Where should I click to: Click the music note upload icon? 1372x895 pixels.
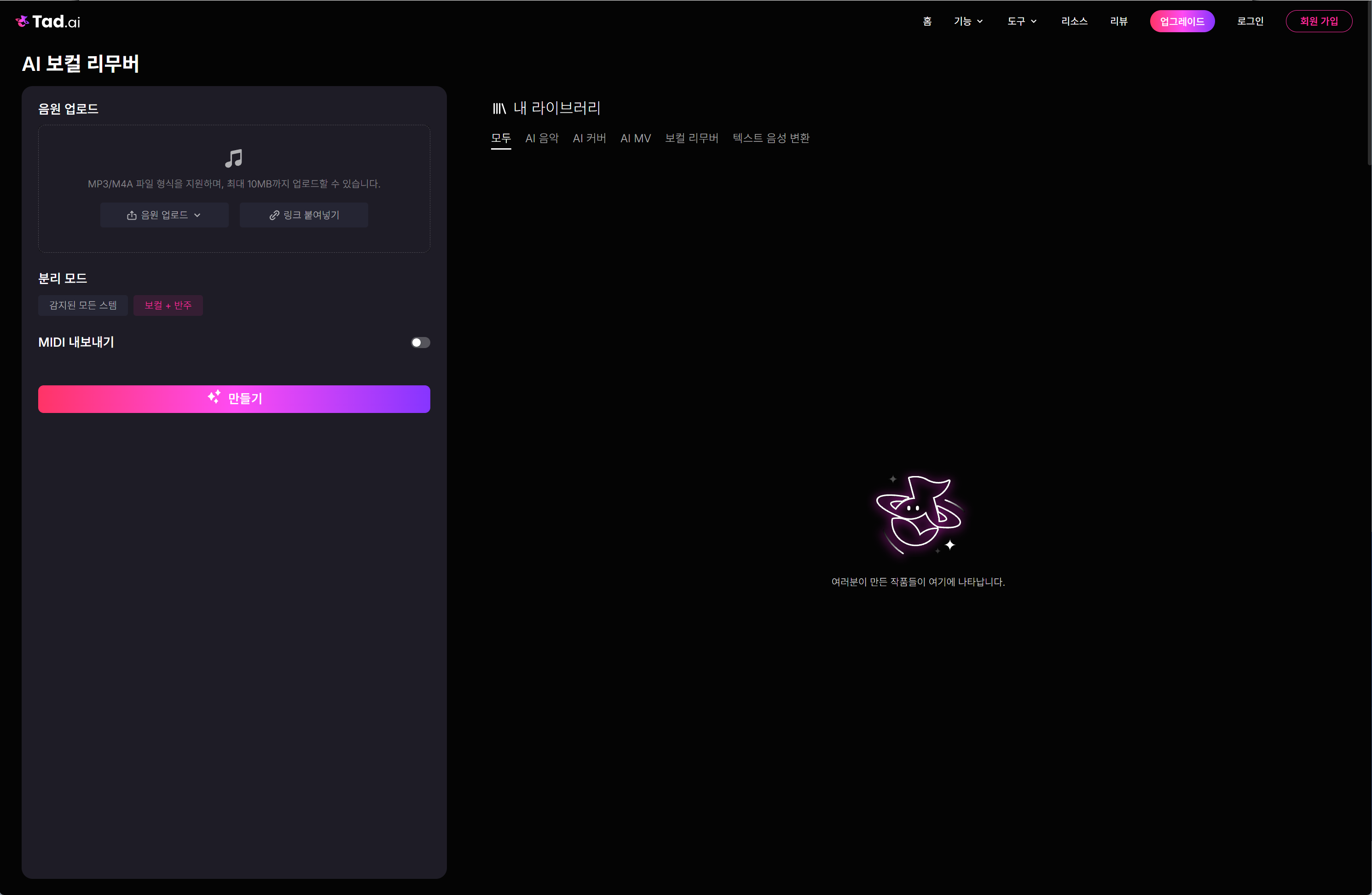click(x=233, y=158)
